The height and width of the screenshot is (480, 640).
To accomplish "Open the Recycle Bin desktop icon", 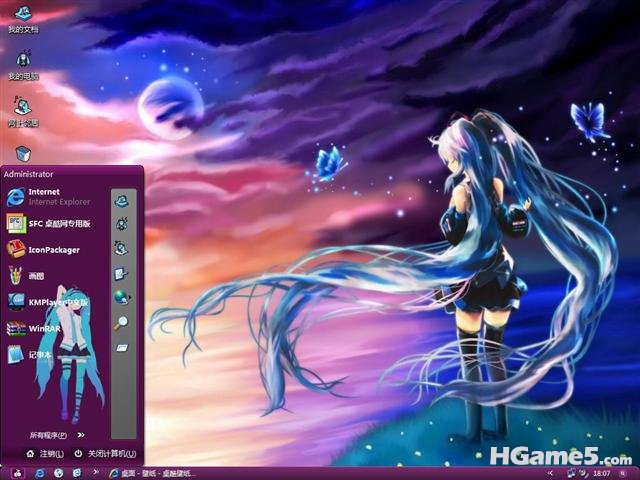I will tap(23, 153).
